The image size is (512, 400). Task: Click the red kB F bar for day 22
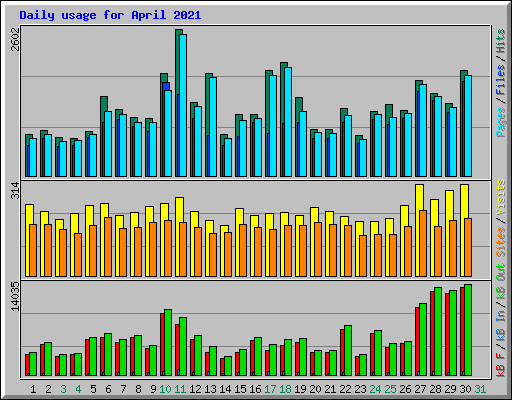pos(342,352)
